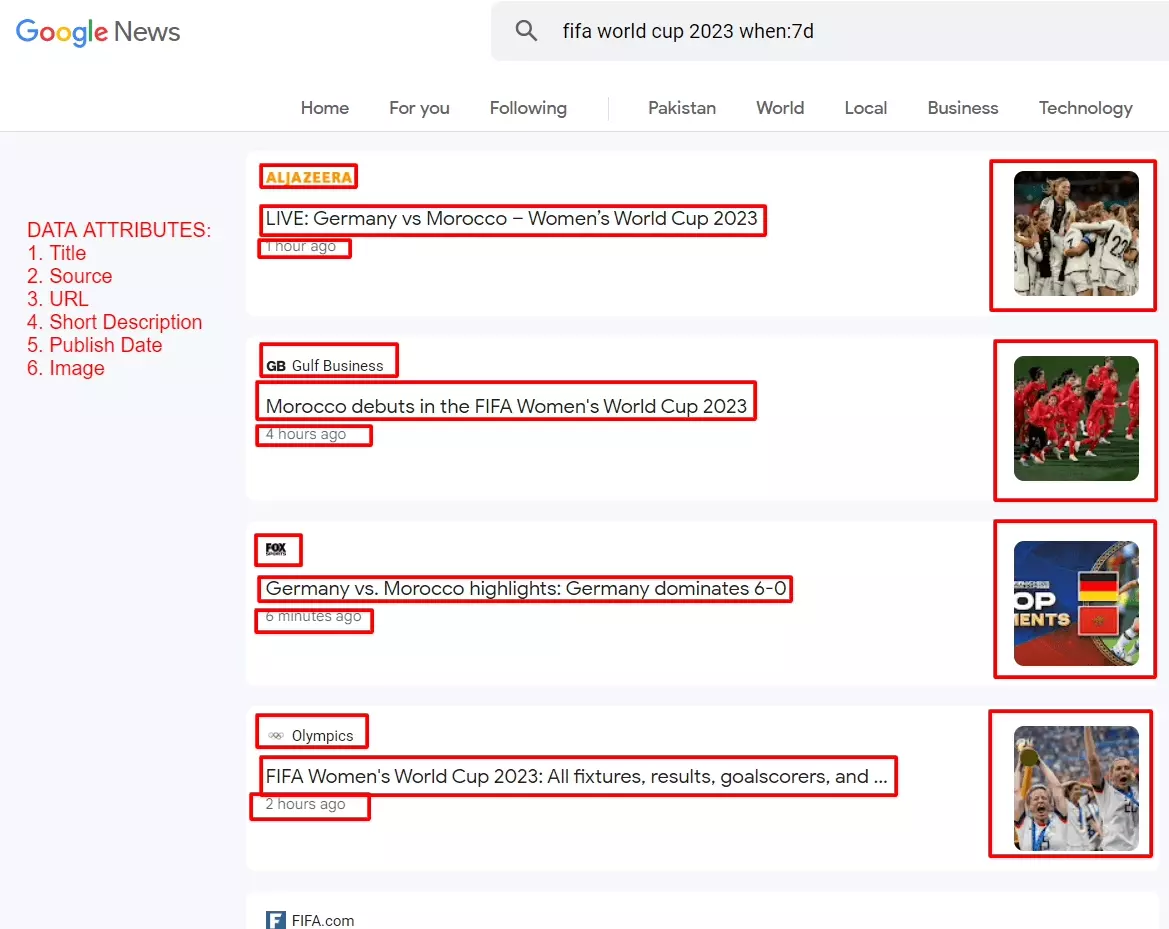Open the Germany vs Morocco live article
The image size is (1169, 929).
[512, 218]
